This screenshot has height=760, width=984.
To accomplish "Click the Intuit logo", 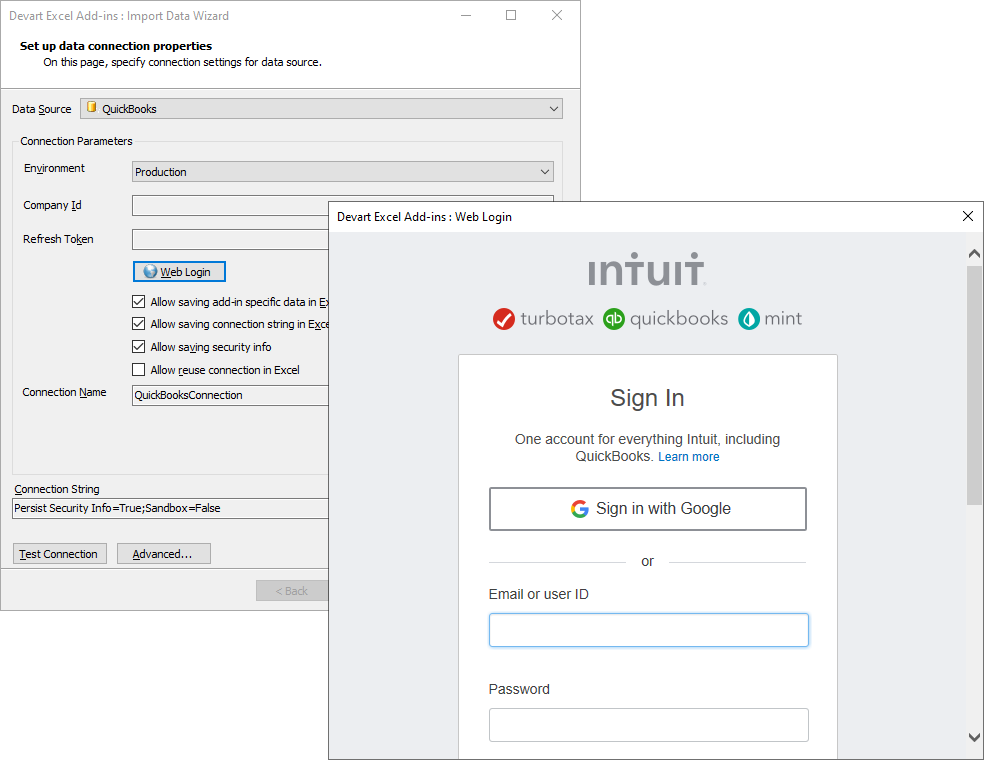I will coord(646,269).
